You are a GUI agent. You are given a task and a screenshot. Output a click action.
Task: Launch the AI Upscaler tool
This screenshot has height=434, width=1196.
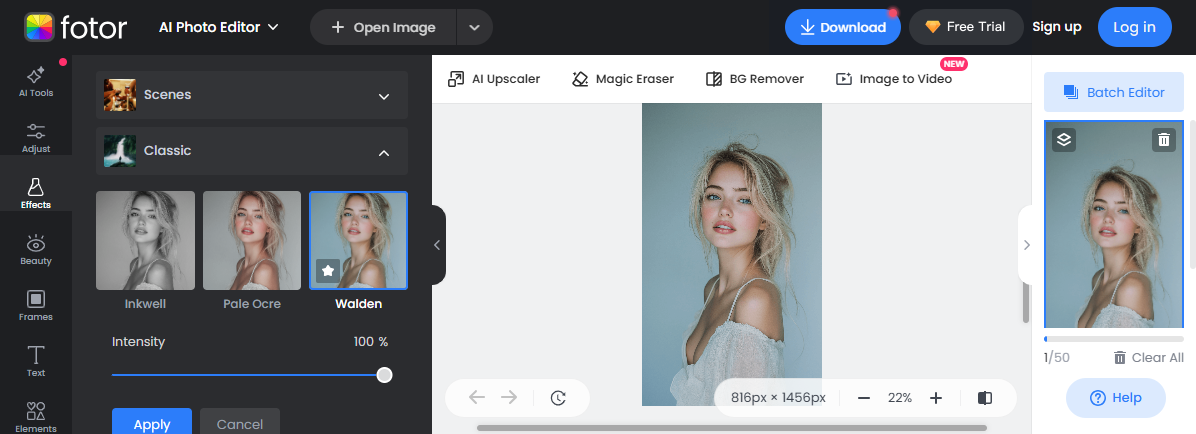click(x=494, y=79)
